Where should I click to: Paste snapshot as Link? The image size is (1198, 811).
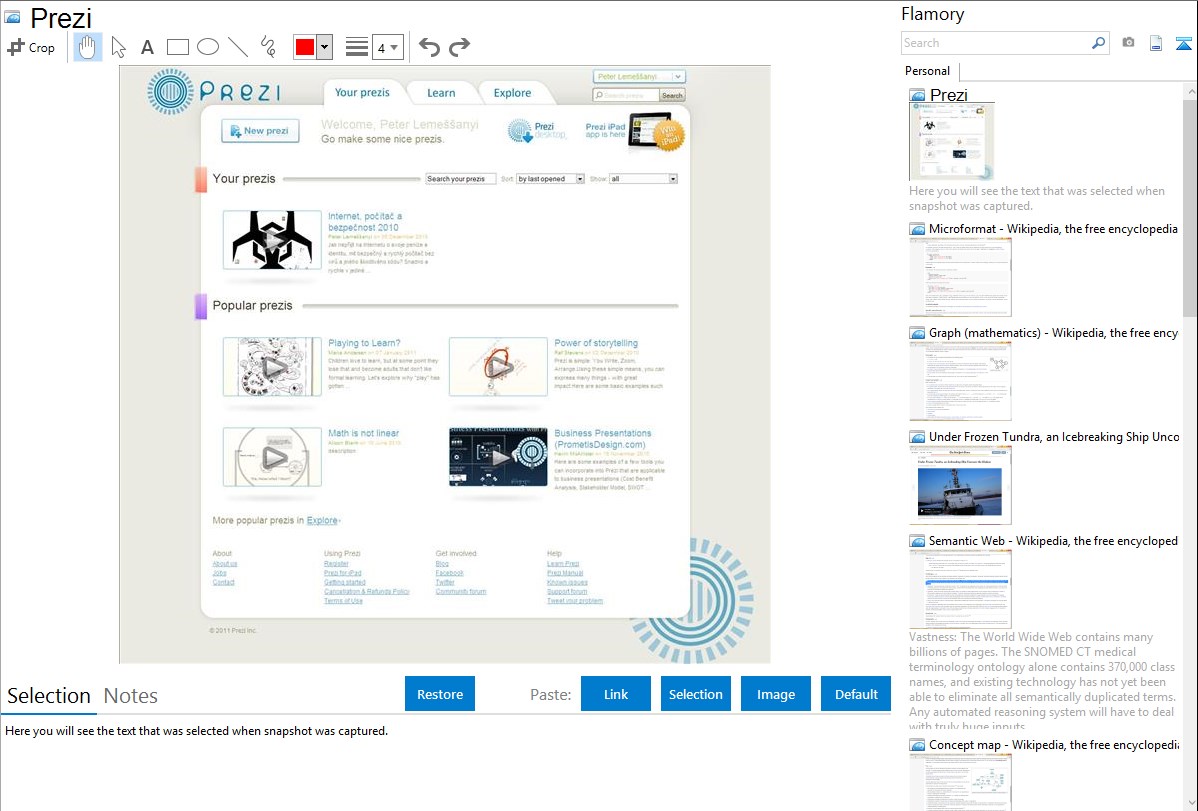pos(616,694)
